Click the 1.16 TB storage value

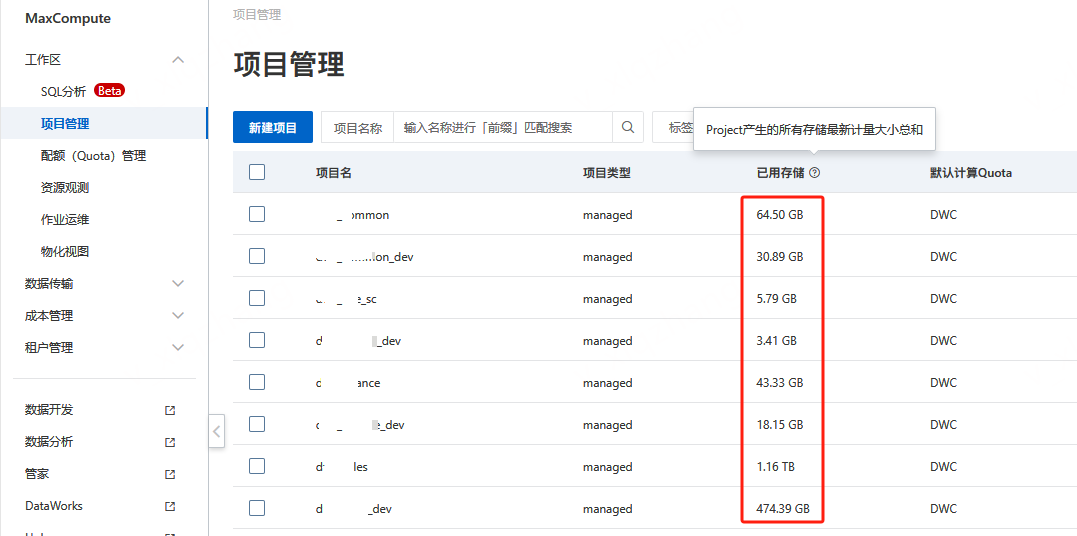tap(775, 467)
